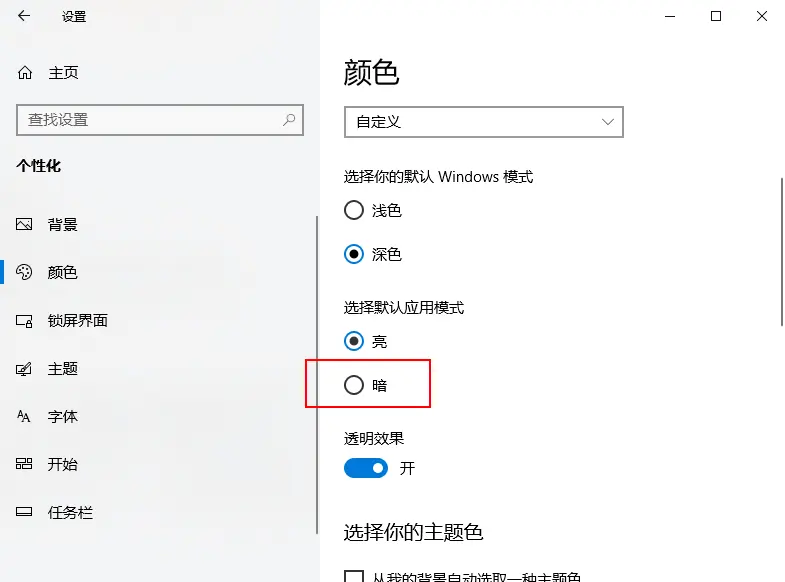The height and width of the screenshot is (582, 785).
Task: Choose 暗 app mode radio button
Action: click(x=354, y=385)
